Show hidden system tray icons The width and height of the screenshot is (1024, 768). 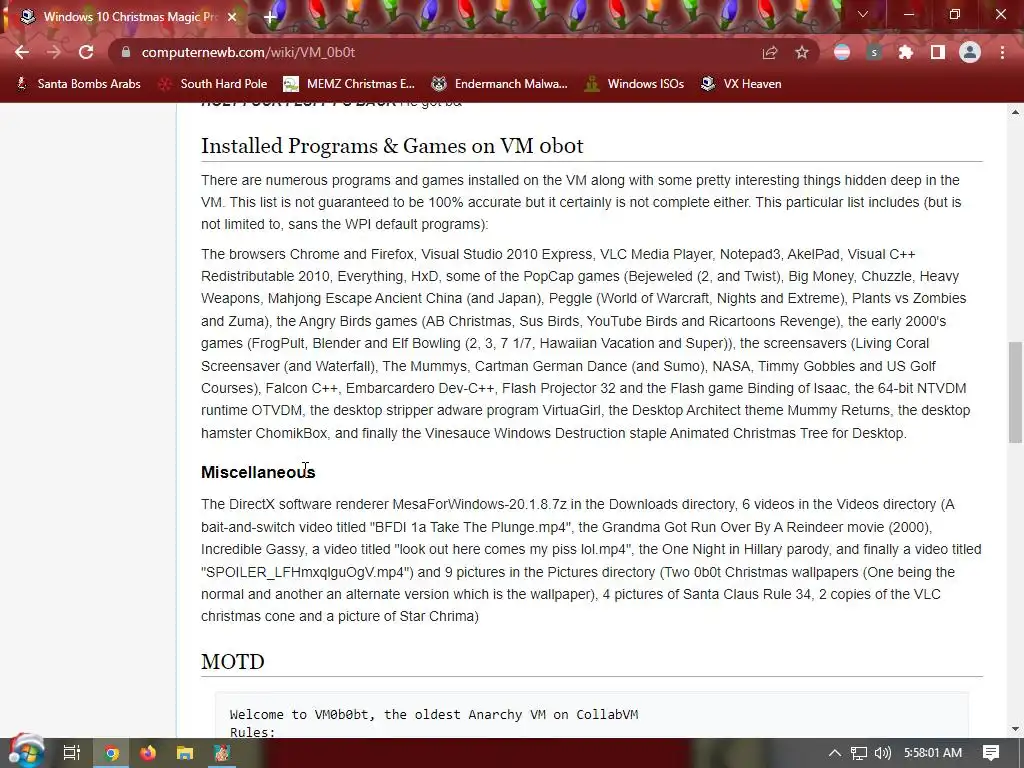[835, 753]
